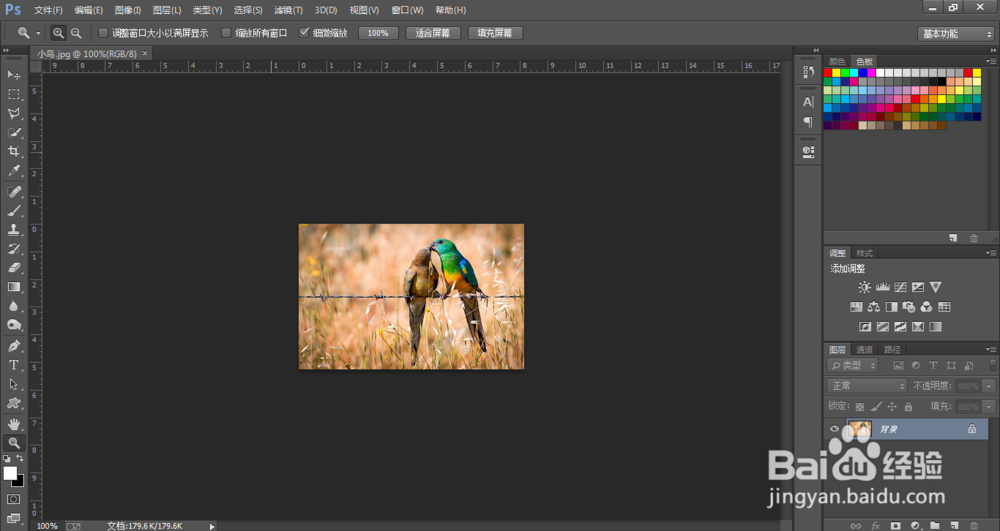
Task: Add a Photo Filter adjustment
Action: click(909, 307)
